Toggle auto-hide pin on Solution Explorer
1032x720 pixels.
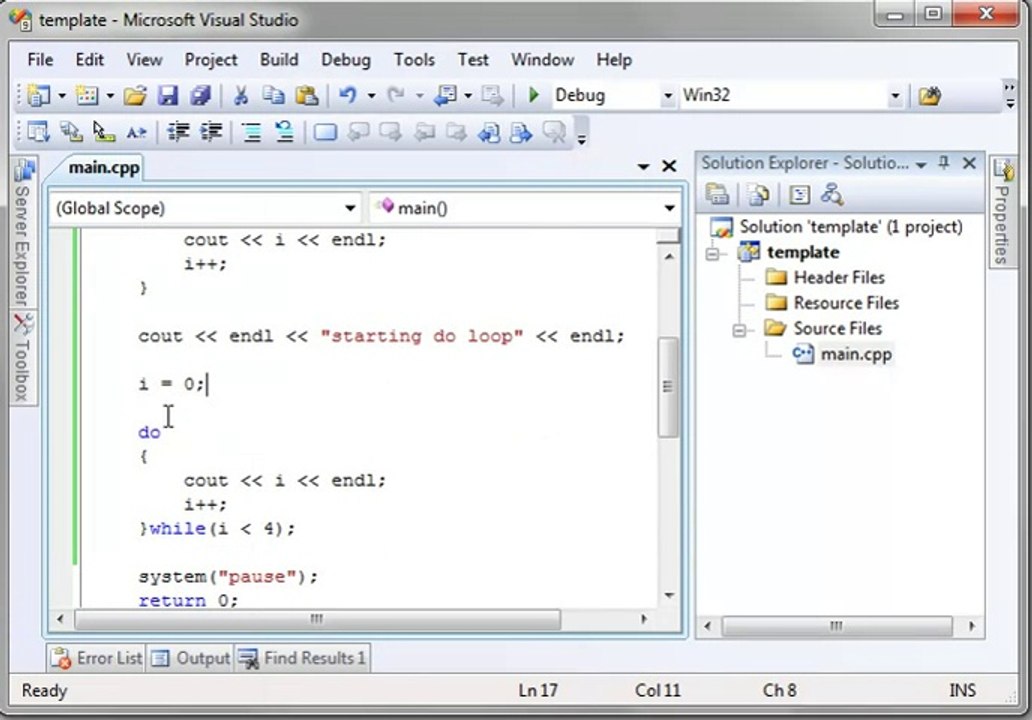(x=944, y=163)
